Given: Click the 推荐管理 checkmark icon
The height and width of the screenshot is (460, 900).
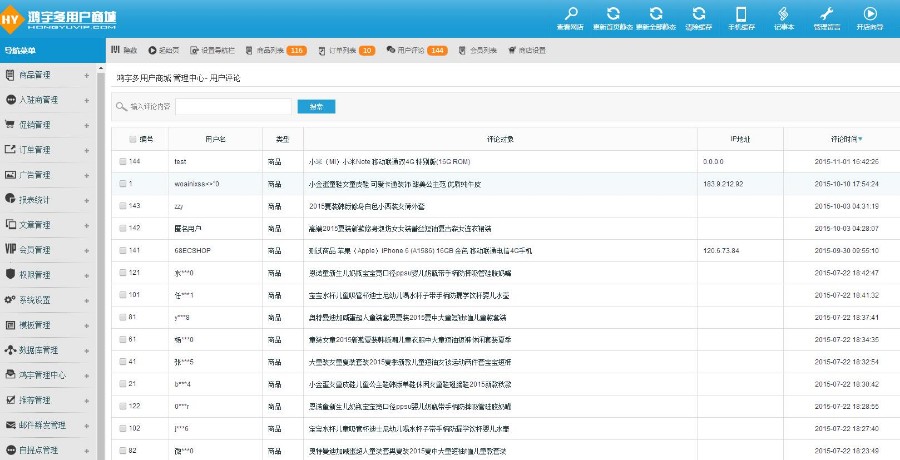Looking at the screenshot, I should point(10,400).
